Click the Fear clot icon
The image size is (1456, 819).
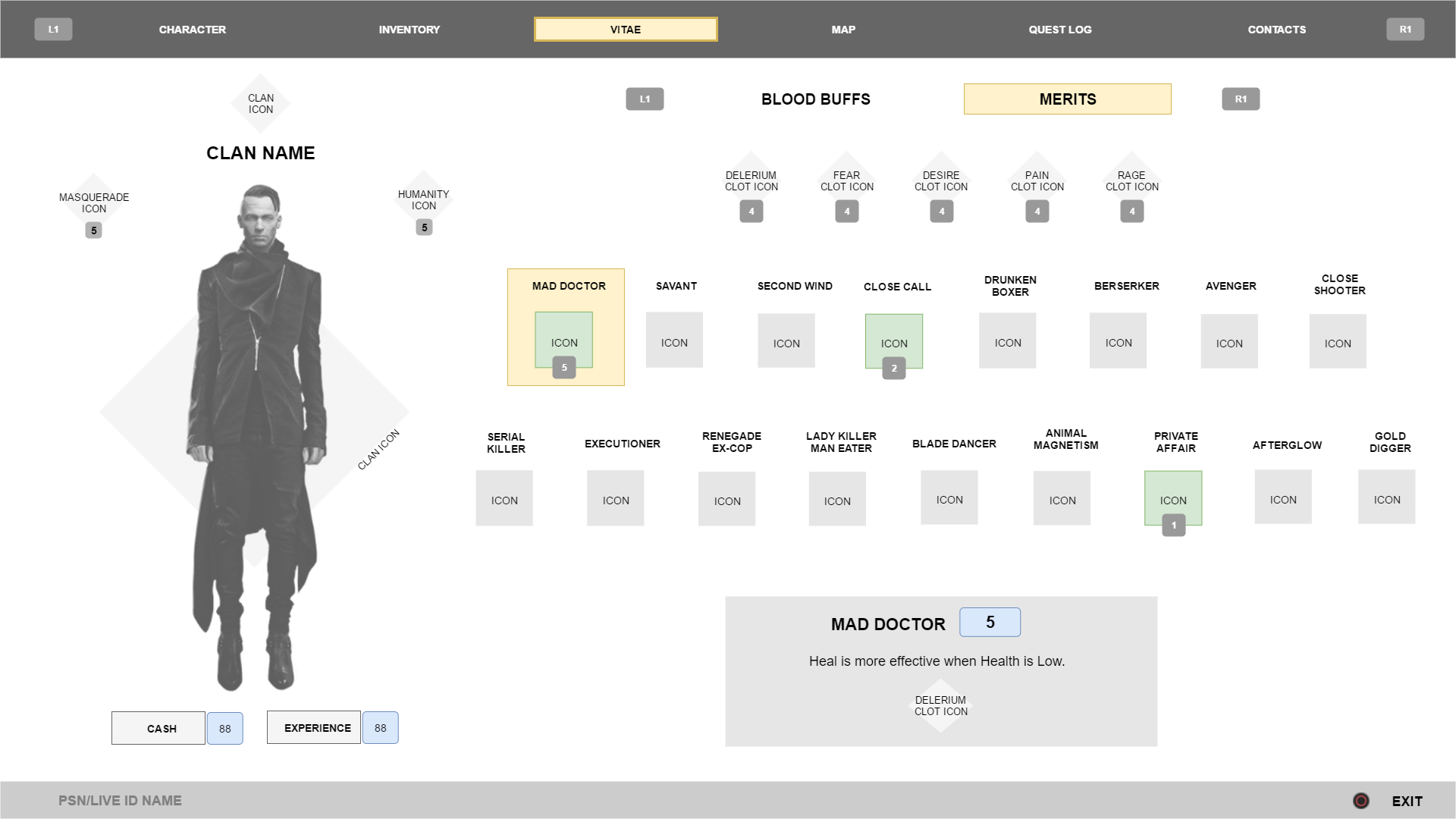[x=846, y=181]
